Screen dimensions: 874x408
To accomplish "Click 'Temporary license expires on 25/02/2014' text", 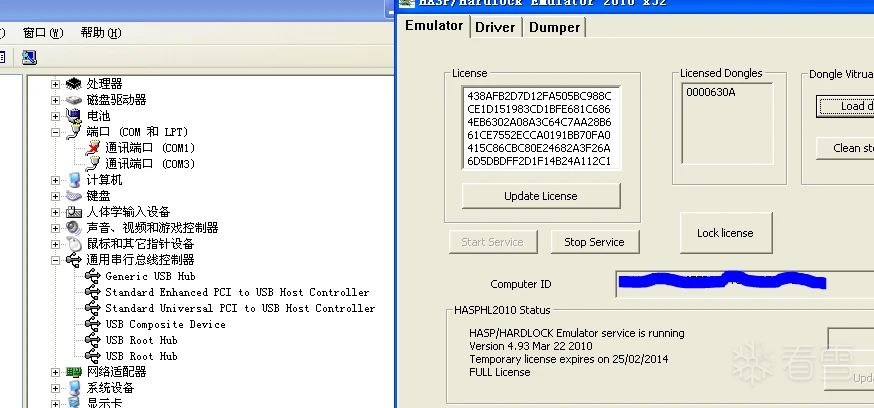I will (x=569, y=360).
